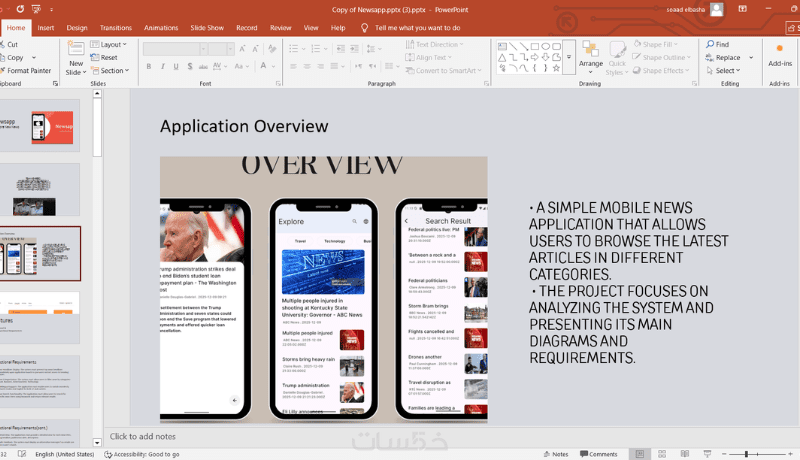Image resolution: width=800 pixels, height=460 pixels.
Task: Pick the right arrow shape
Action: tap(535, 57)
